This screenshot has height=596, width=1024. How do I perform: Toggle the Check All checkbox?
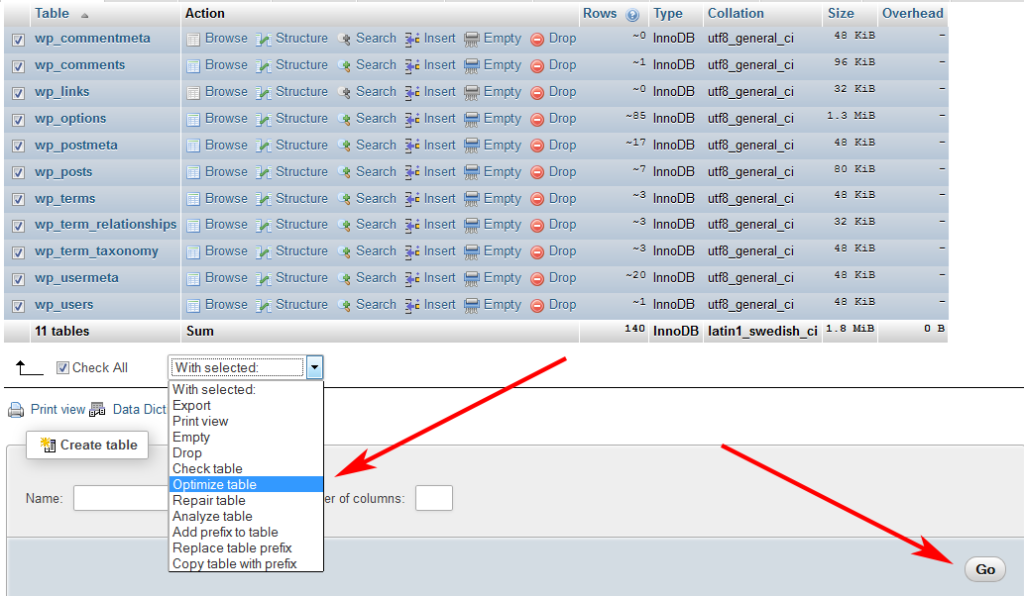(63, 368)
